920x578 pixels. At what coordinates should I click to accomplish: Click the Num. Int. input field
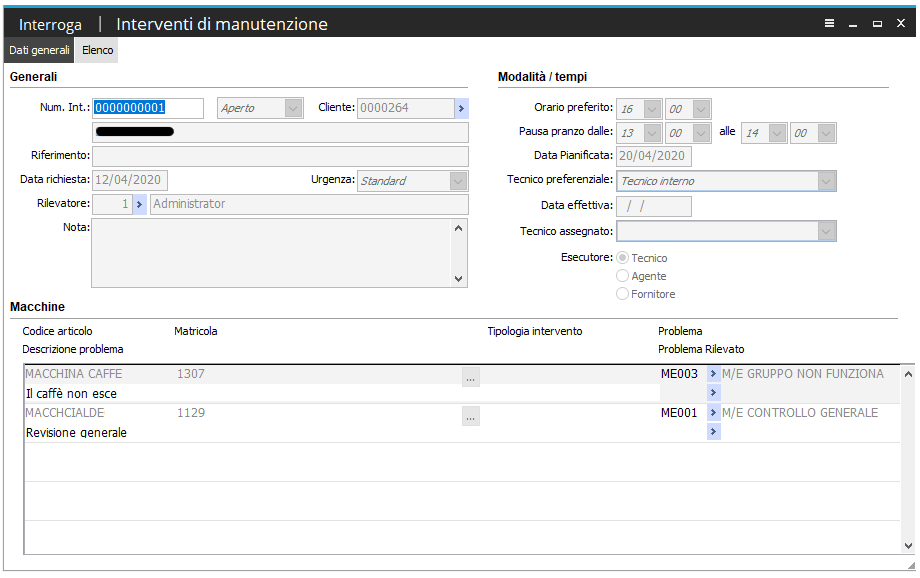(148, 108)
